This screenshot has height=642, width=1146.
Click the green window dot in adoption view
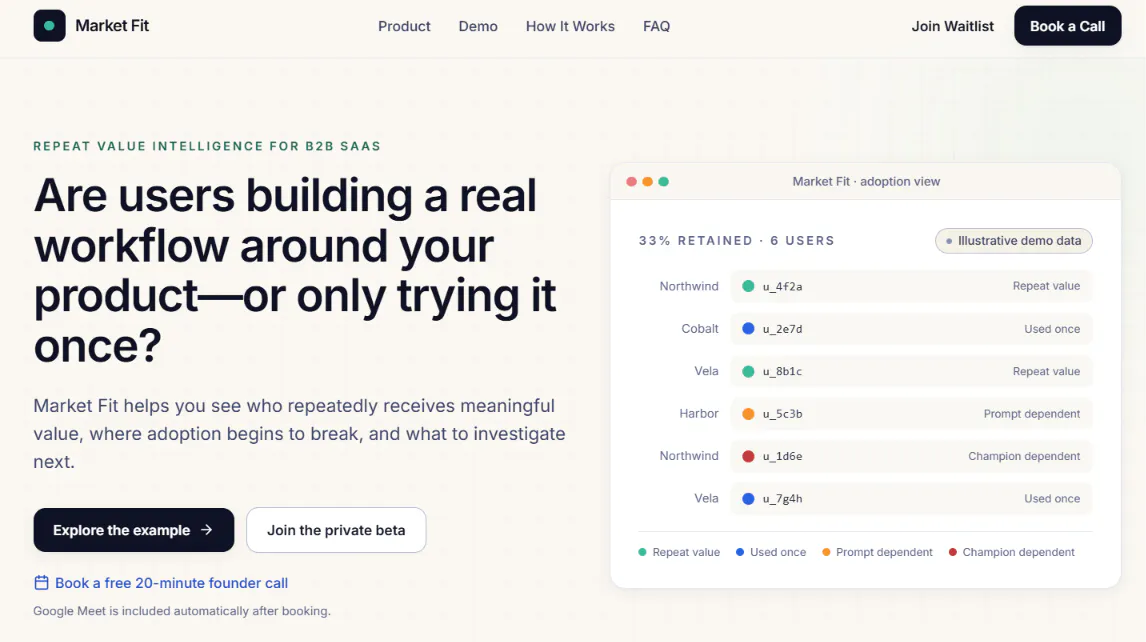point(664,181)
